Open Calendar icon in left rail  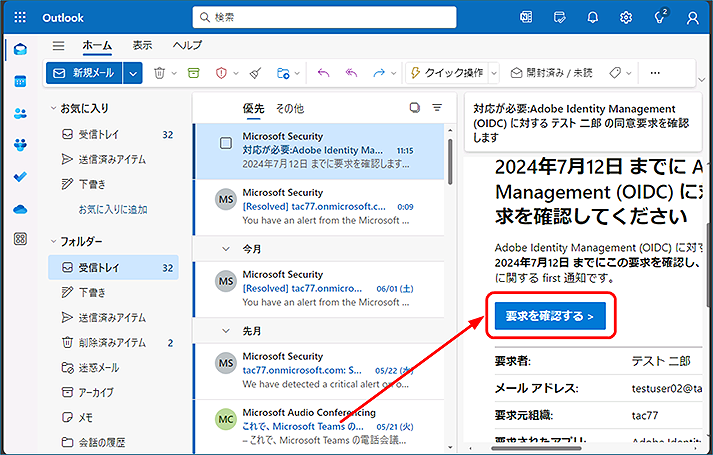pos(20,81)
